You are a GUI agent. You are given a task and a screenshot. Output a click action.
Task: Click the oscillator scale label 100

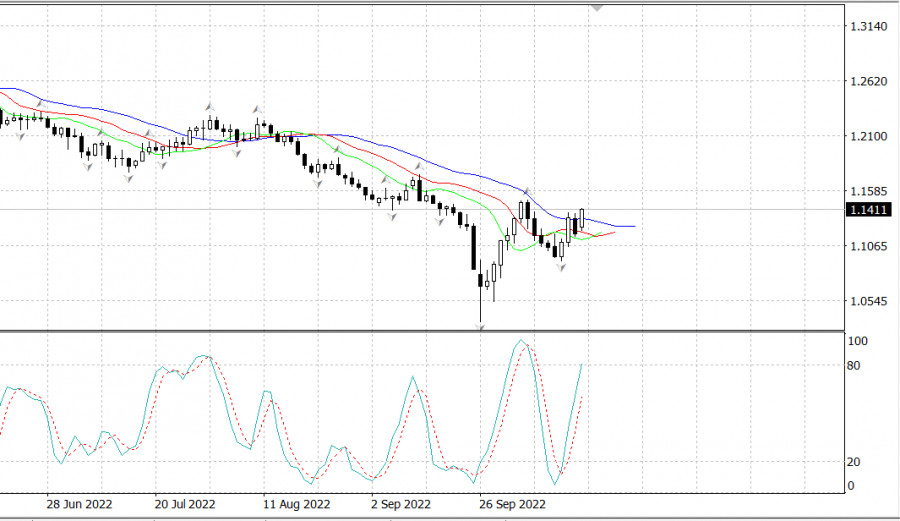click(x=858, y=342)
